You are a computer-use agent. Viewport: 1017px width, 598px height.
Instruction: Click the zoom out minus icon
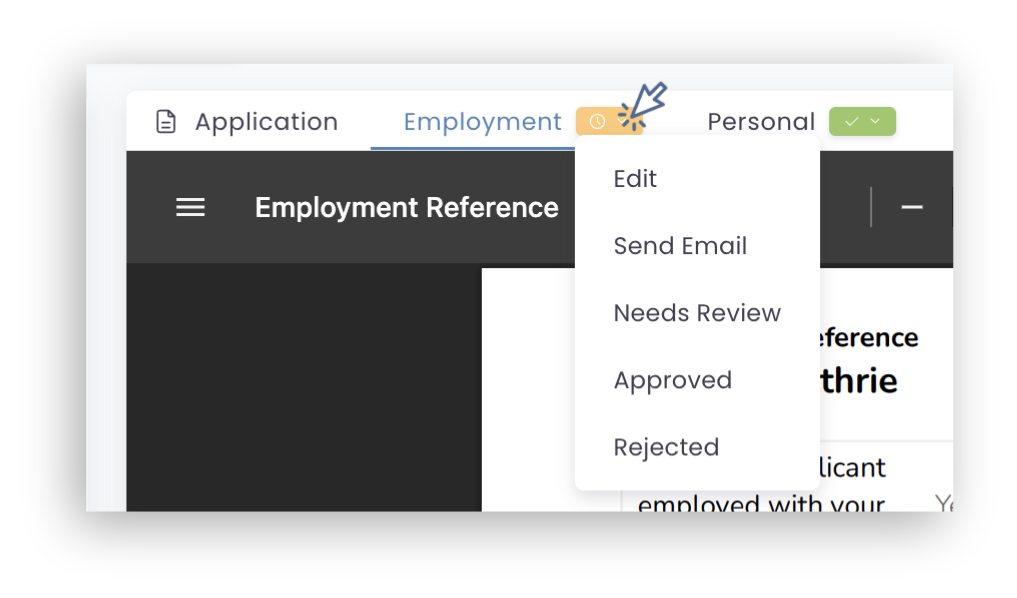[912, 208]
